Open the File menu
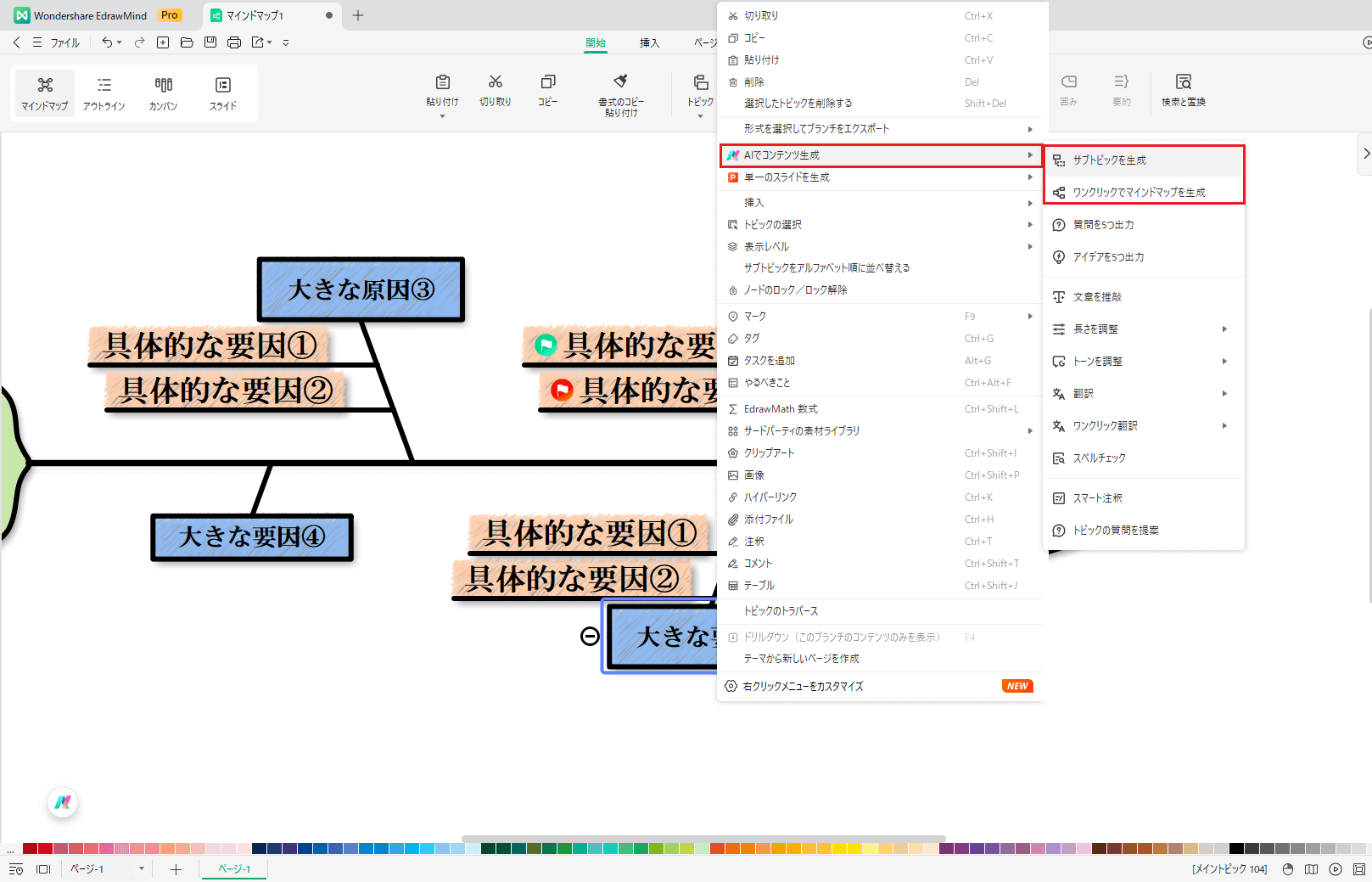This screenshot has width=1372, height=882. tap(57, 42)
